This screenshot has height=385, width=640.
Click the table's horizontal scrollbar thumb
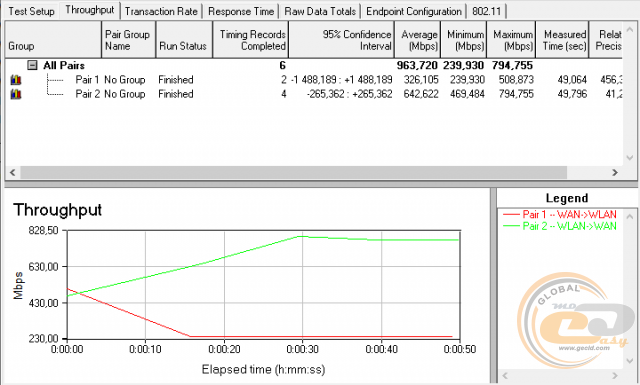293,172
